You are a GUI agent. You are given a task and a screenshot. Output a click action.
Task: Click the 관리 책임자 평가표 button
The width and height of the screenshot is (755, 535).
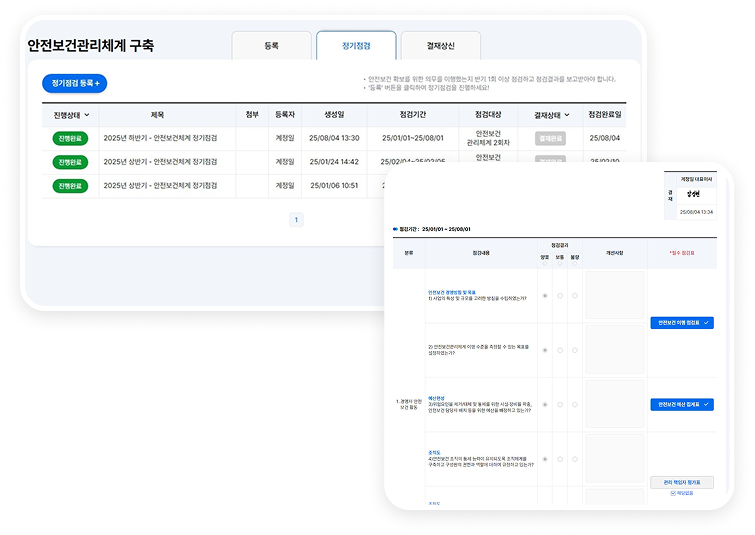pyautogui.click(x=684, y=482)
